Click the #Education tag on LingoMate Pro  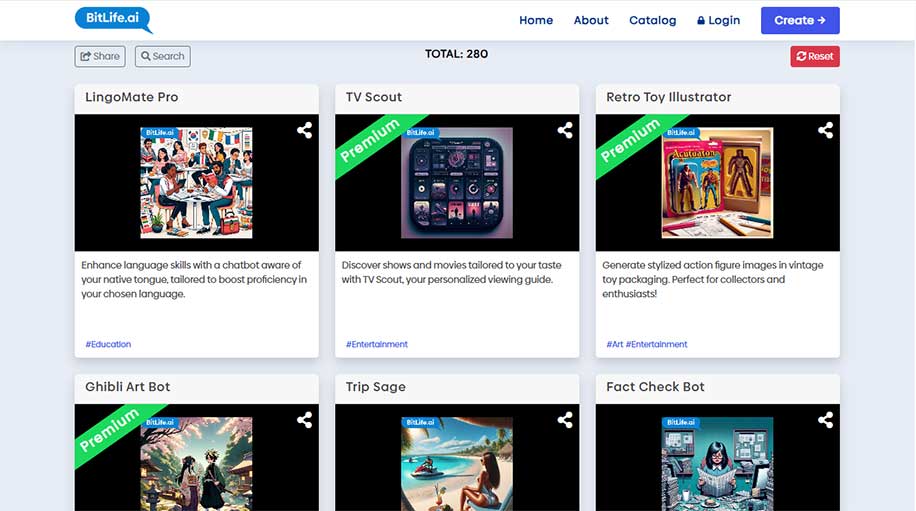point(108,344)
